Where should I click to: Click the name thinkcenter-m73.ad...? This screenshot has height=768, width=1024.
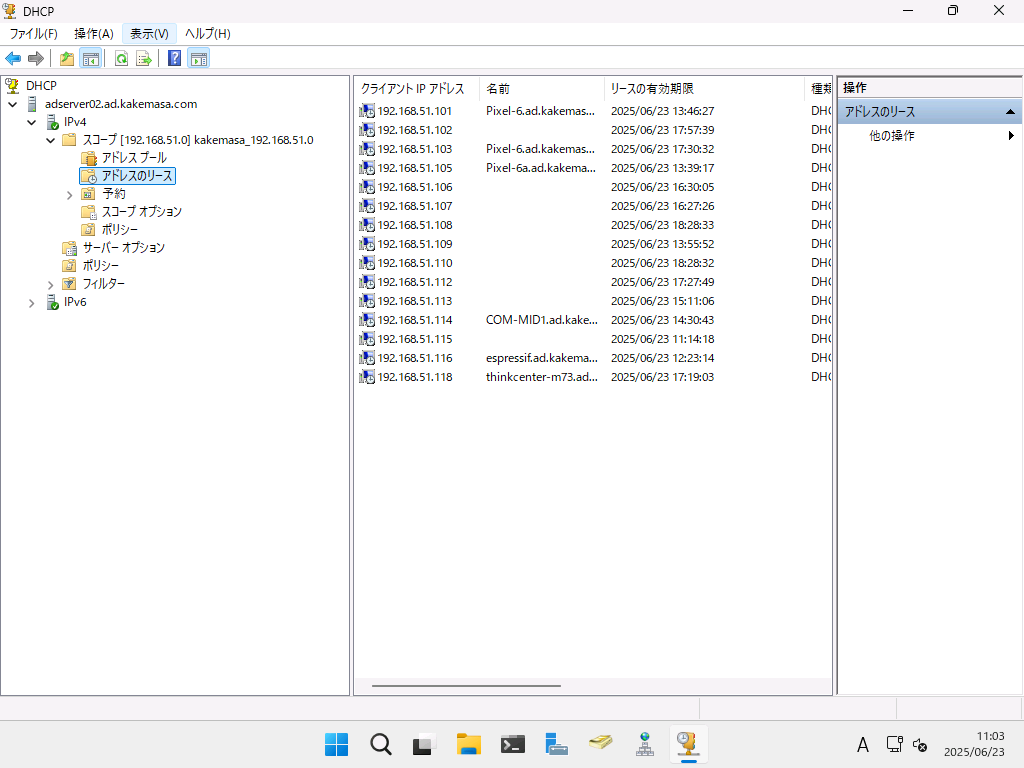541,377
